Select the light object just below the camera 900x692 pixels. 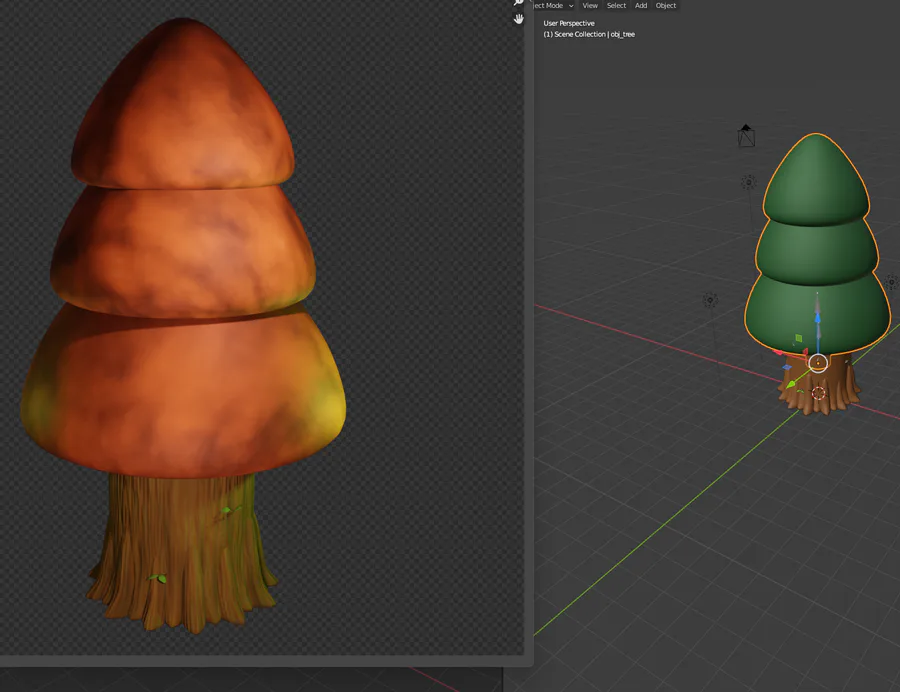[x=748, y=182]
